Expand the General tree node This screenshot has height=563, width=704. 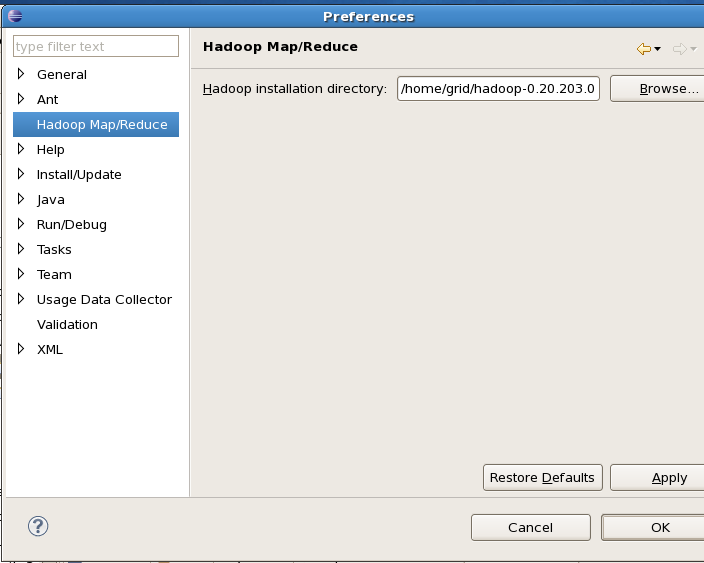[21, 74]
